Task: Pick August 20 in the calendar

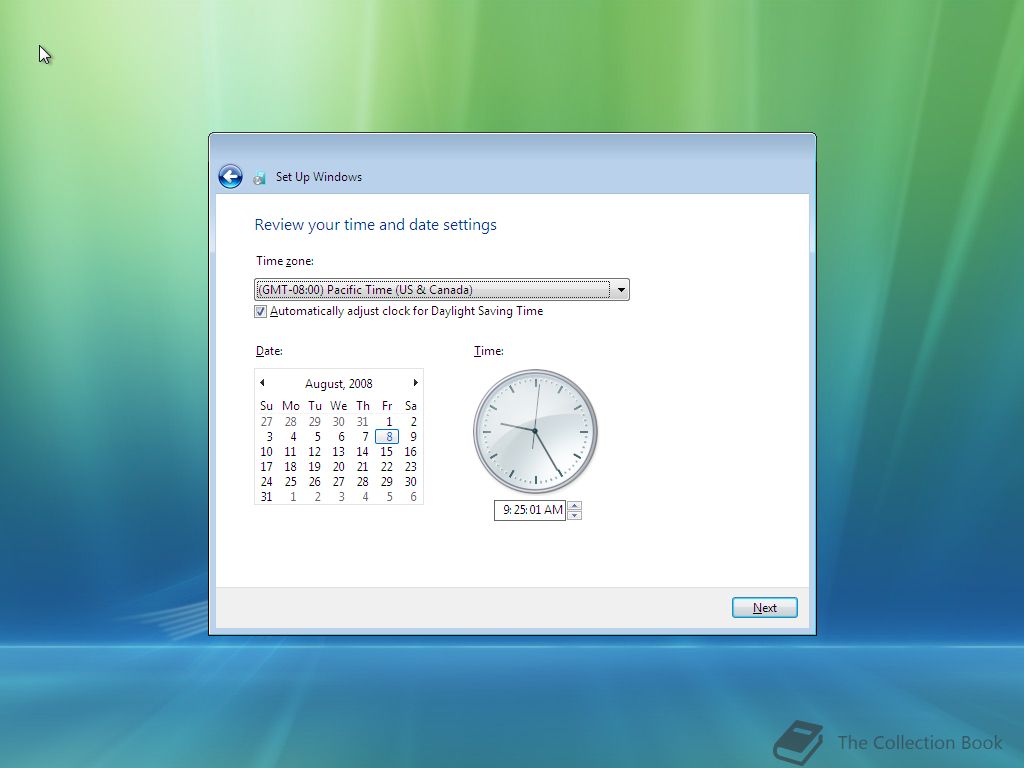Action: [338, 467]
